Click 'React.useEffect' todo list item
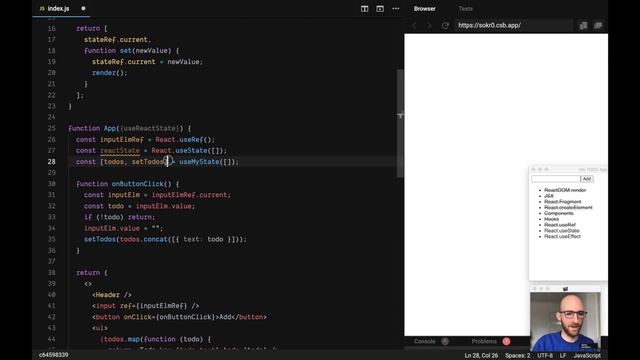 tap(562, 236)
